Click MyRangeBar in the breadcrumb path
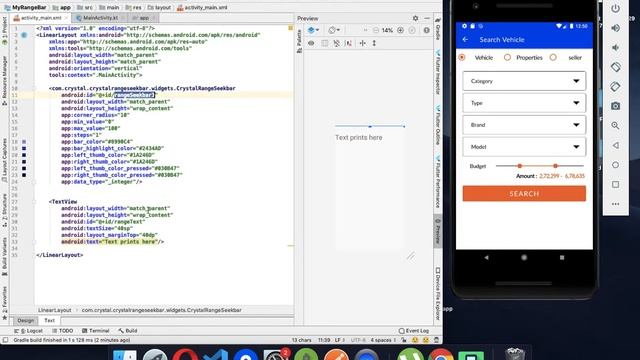 click(25, 7)
